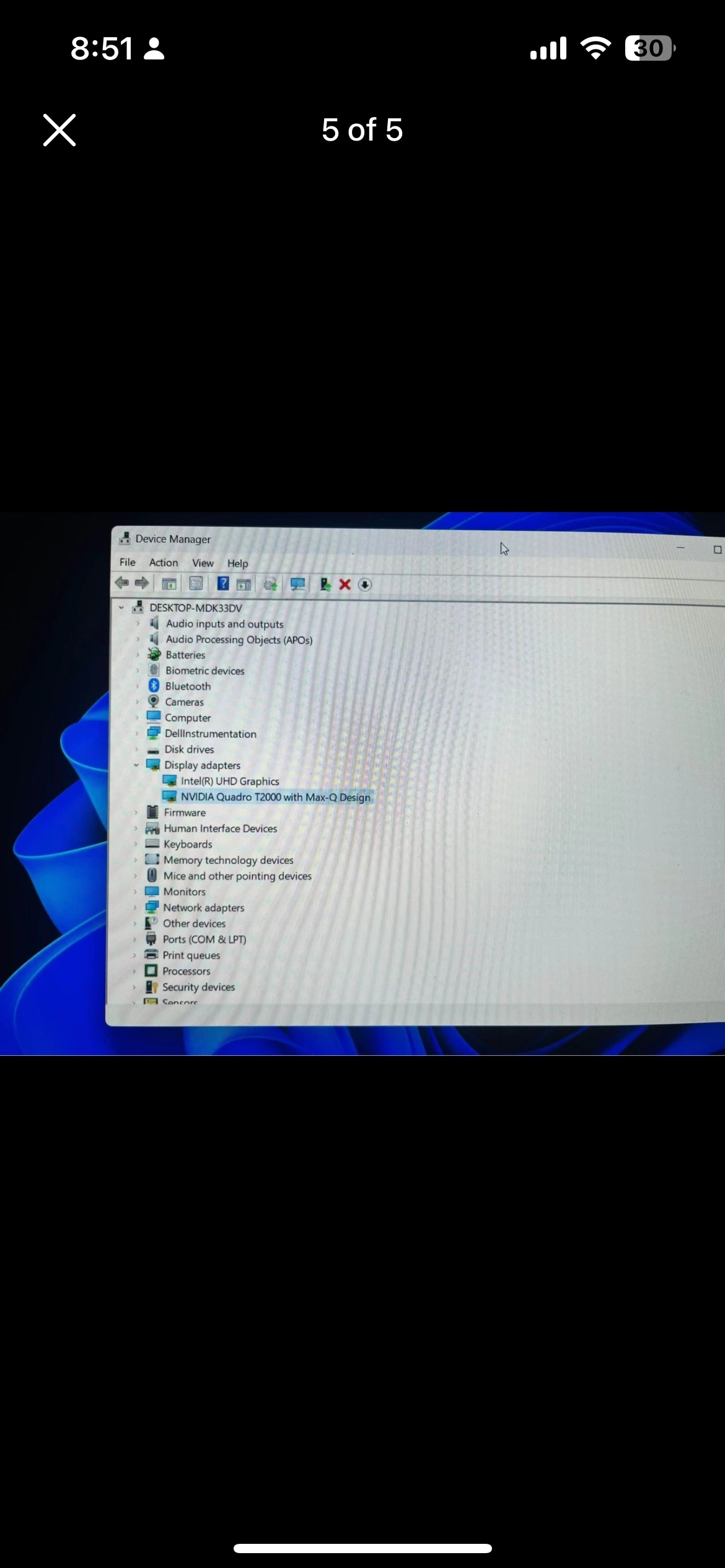Select NVIDIA Quadro T2000 with Max-Q Design
725x1568 pixels.
tap(275, 797)
